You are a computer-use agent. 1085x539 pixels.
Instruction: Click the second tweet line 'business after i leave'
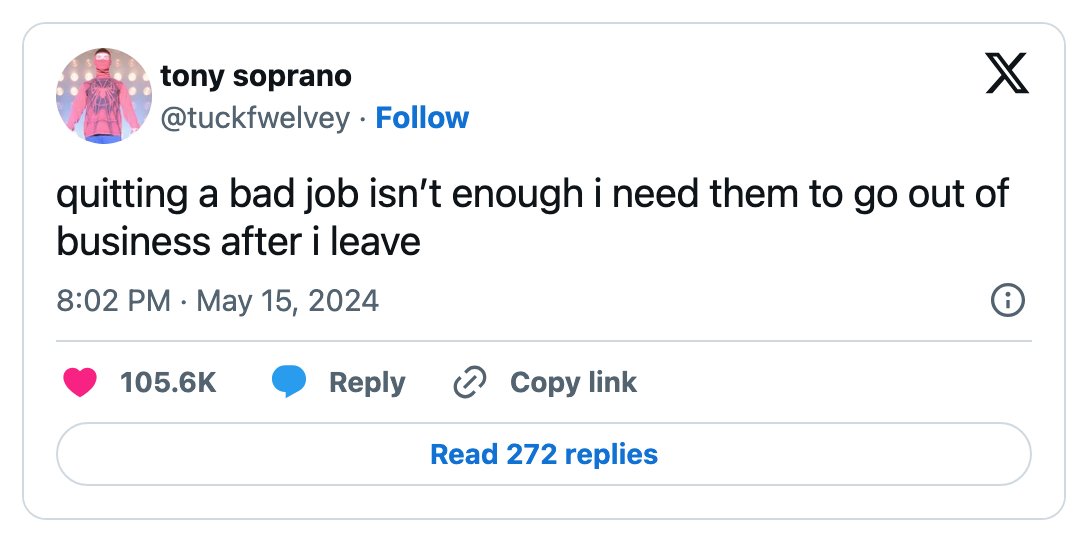(238, 242)
